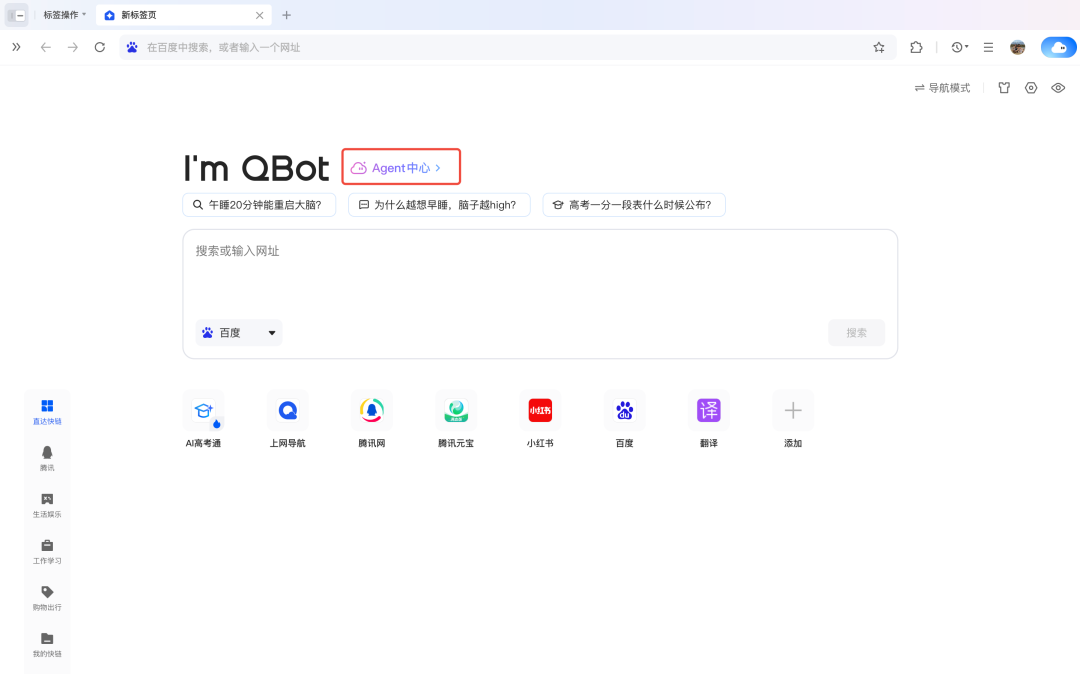This screenshot has height=674, width=1080.
Task: Open browser settings gear icon
Action: click(x=1031, y=87)
